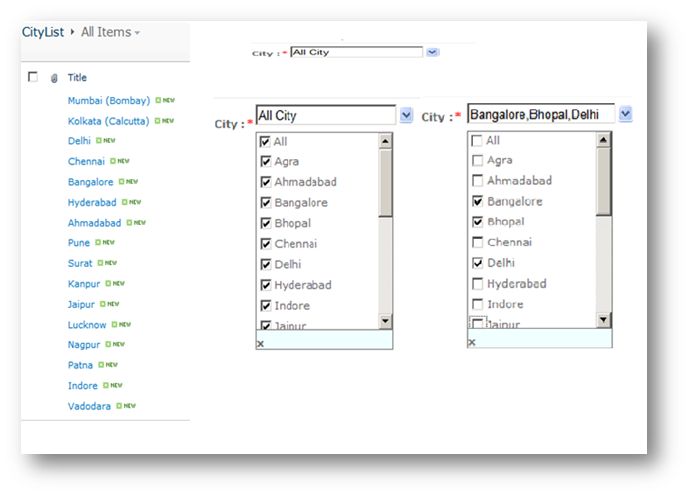
Task: Click scroll-up arrow of All City list
Action: pyautogui.click(x=385, y=141)
